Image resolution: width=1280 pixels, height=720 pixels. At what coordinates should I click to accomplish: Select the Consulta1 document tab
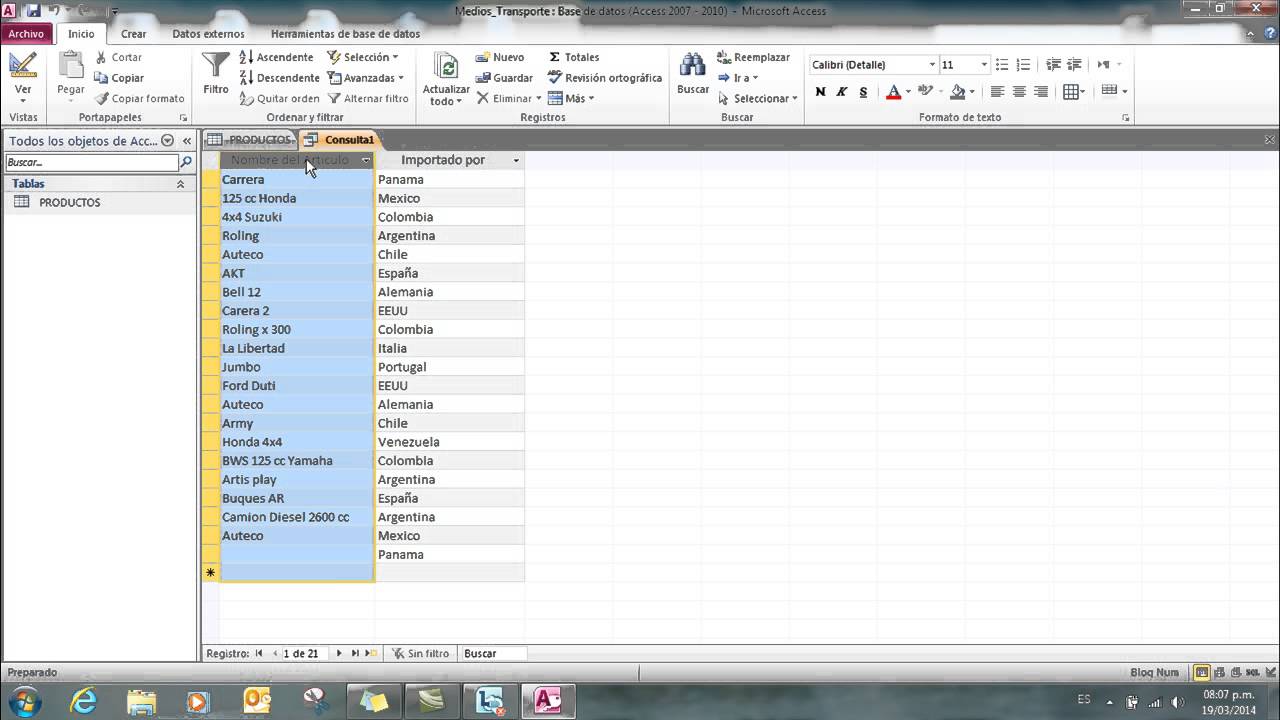340,140
